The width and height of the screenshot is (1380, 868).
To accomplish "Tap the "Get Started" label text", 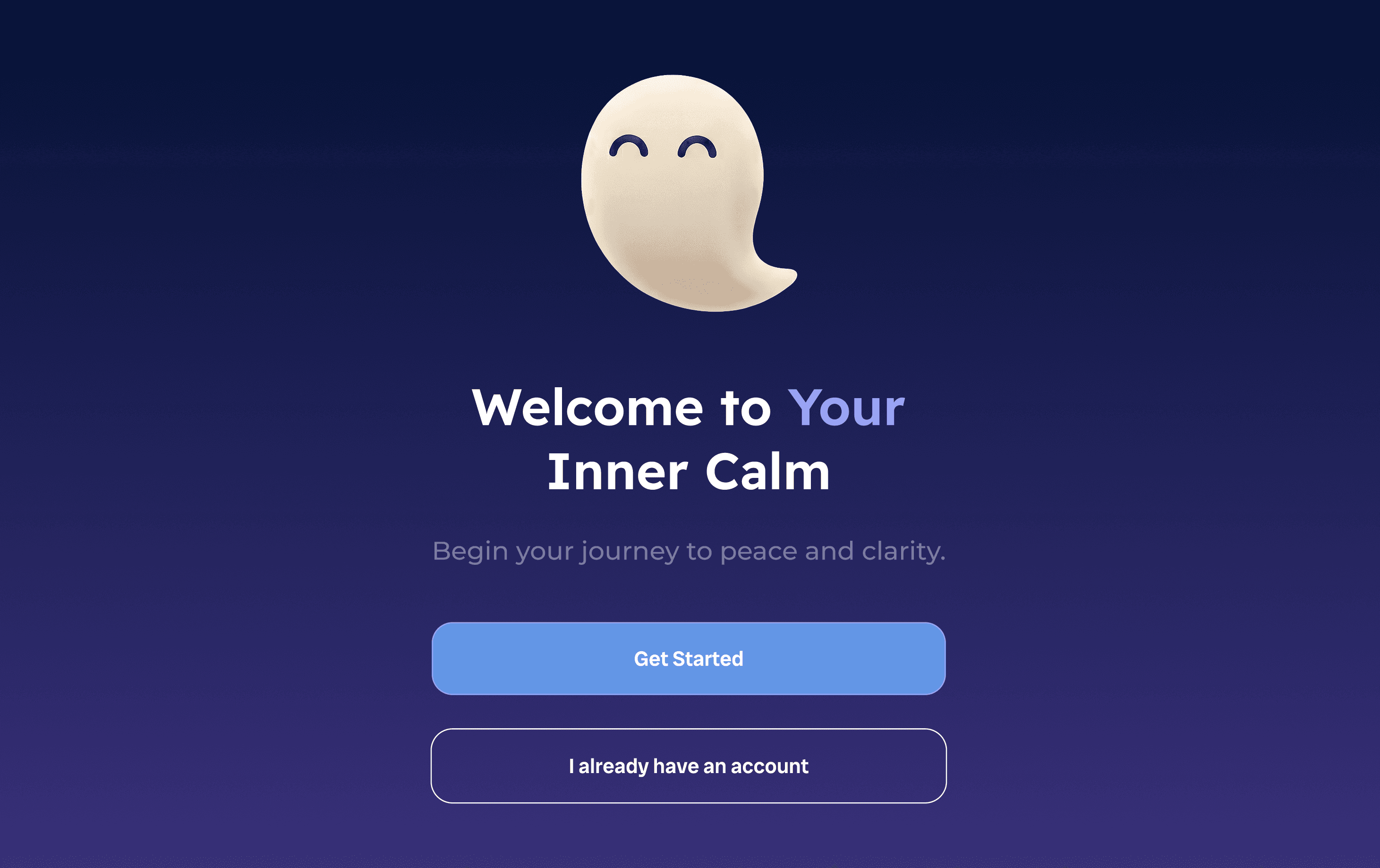I will [x=688, y=659].
